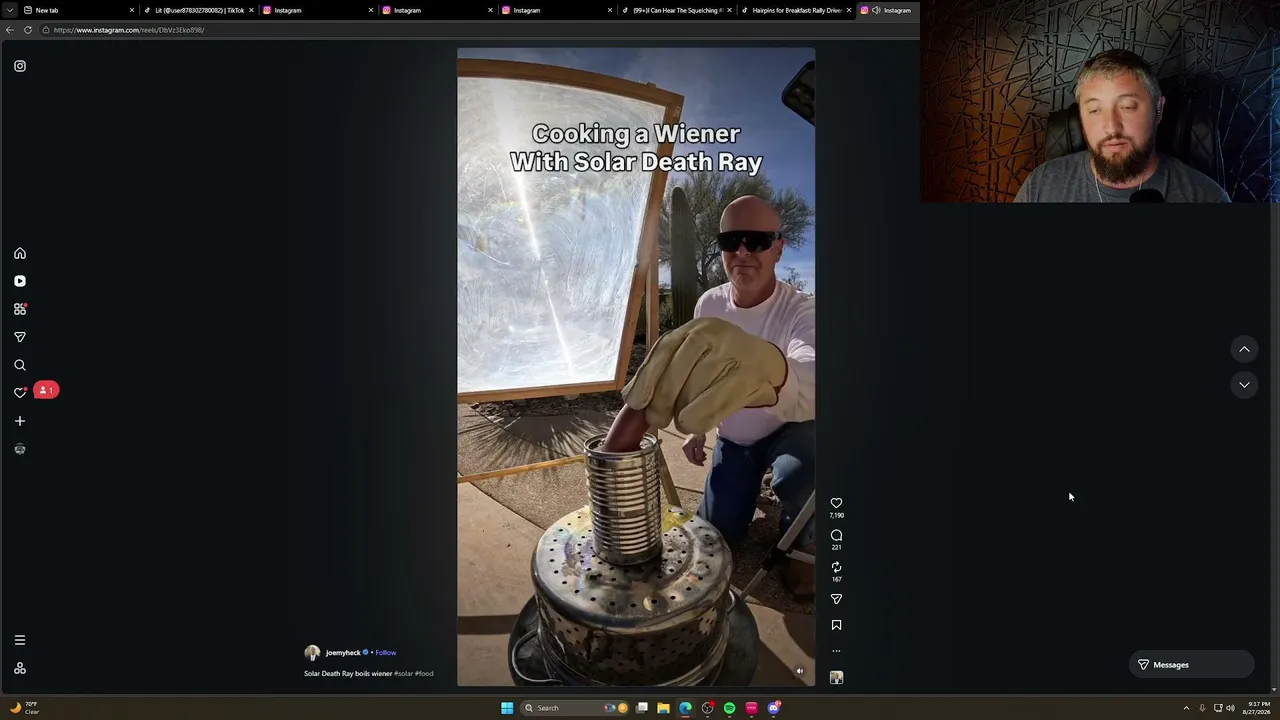Open volume control in system tray
1280x720 pixels.
[1230, 708]
